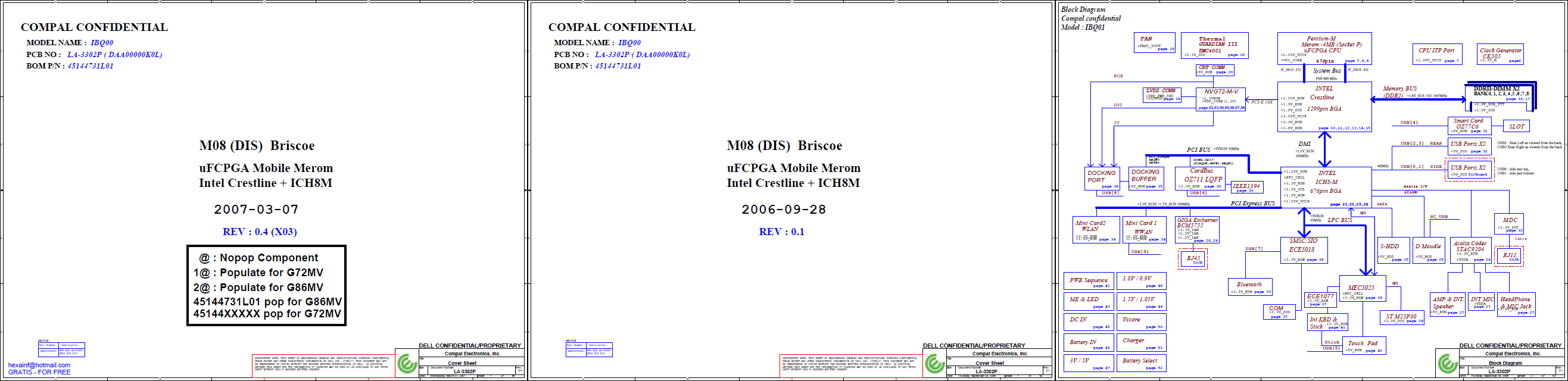Select the CPU ITP Port block
Viewport: 1568px width, 381px height.
point(1436,54)
